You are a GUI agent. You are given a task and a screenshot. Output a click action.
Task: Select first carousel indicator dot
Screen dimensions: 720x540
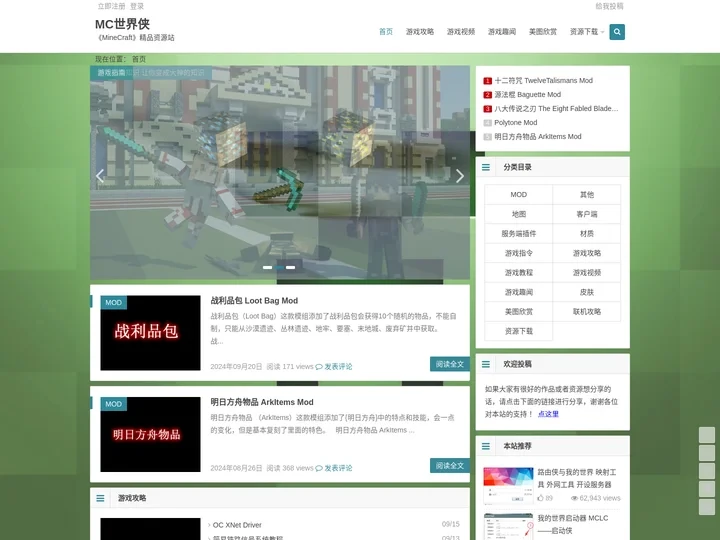coord(267,267)
